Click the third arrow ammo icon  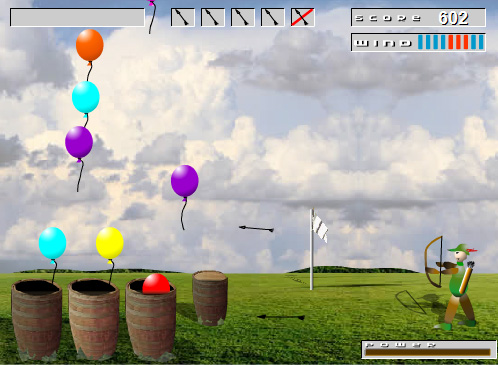click(x=243, y=17)
